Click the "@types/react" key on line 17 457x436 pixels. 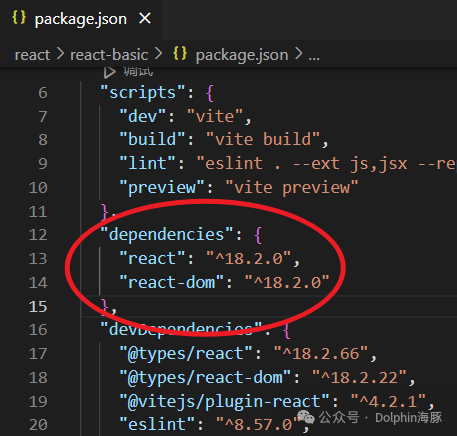pyautogui.click(x=186, y=354)
